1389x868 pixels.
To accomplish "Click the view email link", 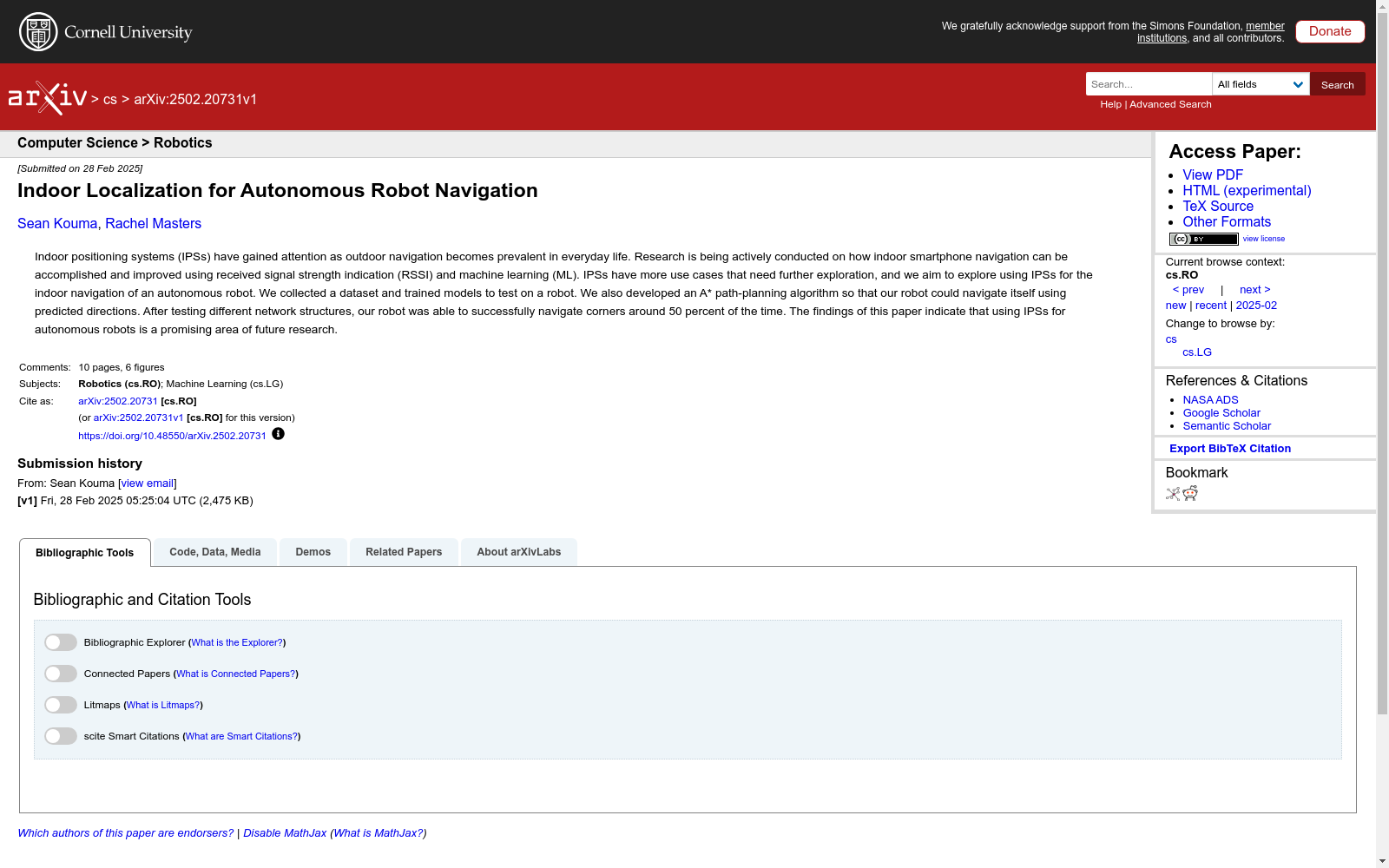I will click(148, 483).
